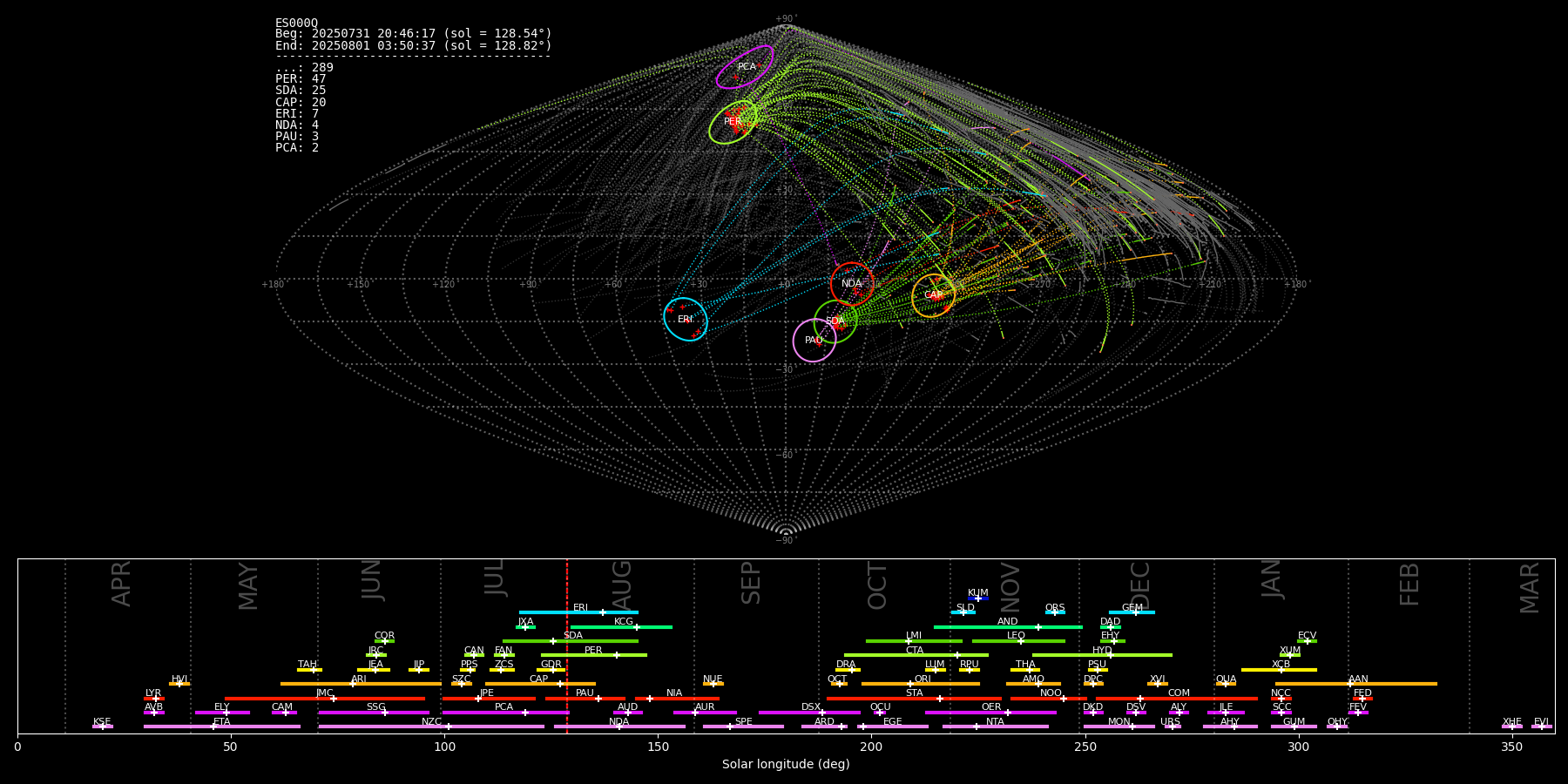Viewport: 1568px width, 784px height.
Task: Select the ECV shower label in timeline
Action: pos(1307,636)
